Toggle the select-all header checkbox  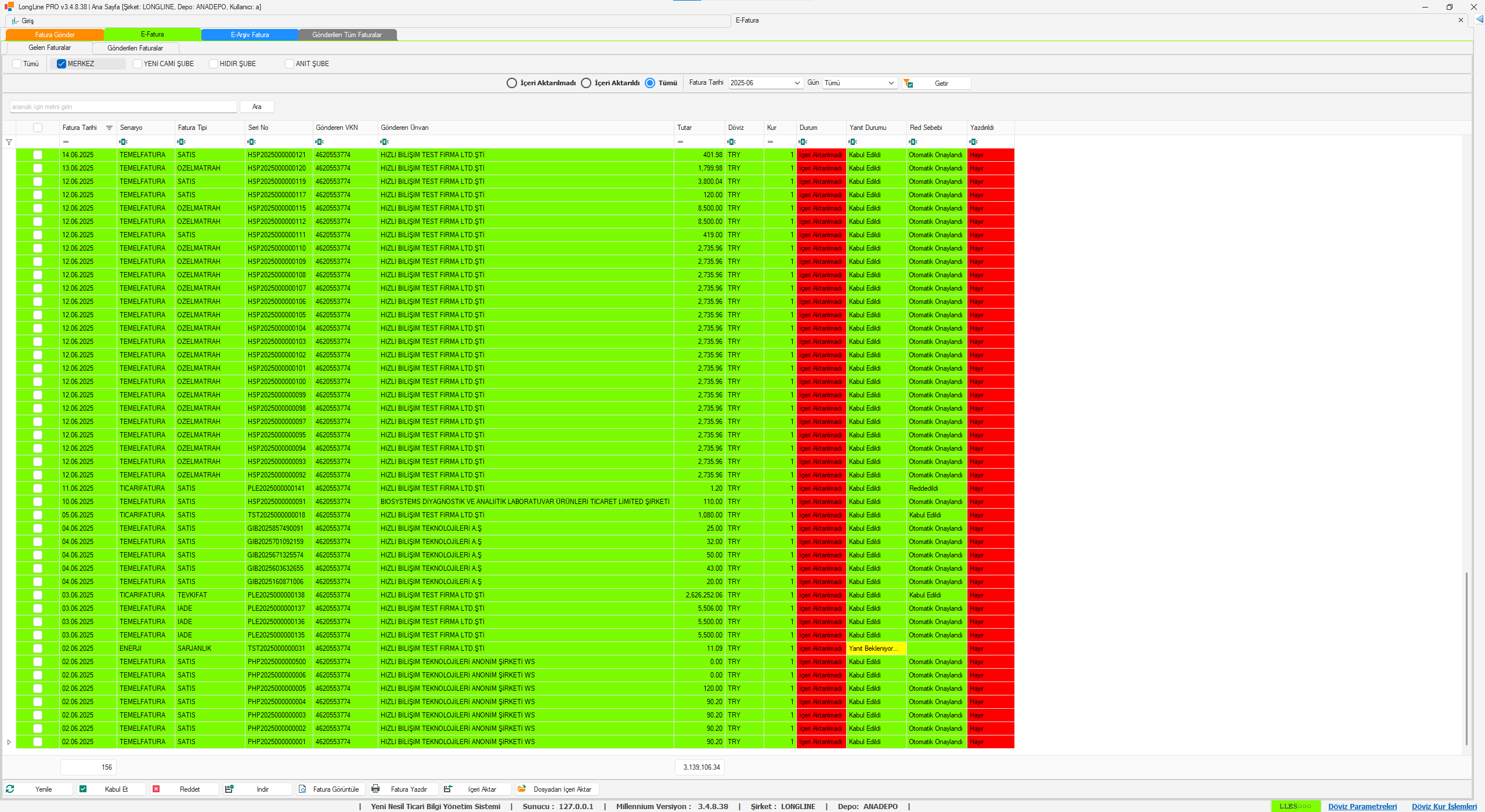click(x=38, y=128)
